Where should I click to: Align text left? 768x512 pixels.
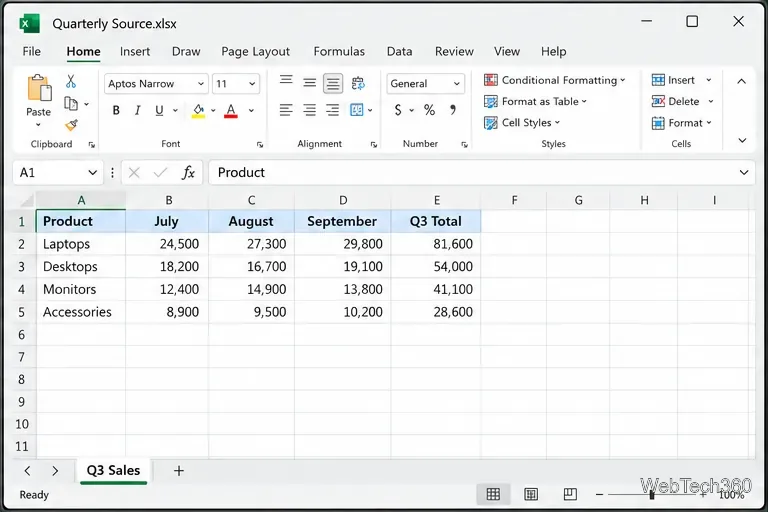(x=286, y=110)
